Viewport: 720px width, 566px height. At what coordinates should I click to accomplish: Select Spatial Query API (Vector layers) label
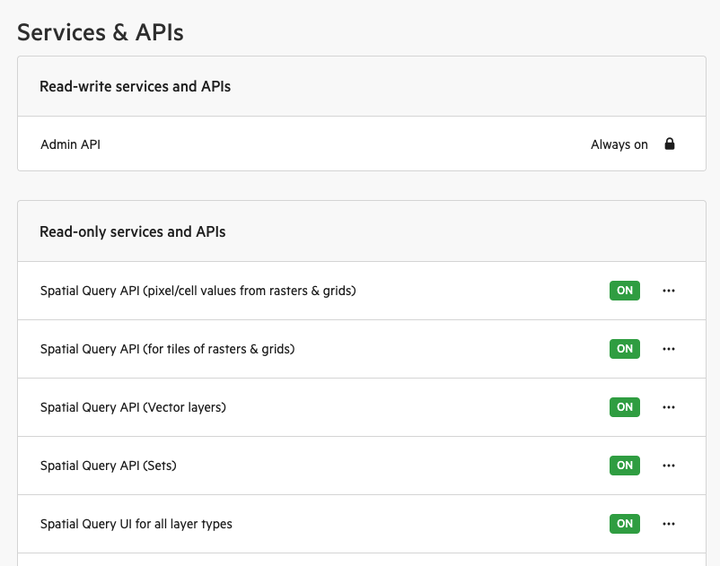pos(133,407)
